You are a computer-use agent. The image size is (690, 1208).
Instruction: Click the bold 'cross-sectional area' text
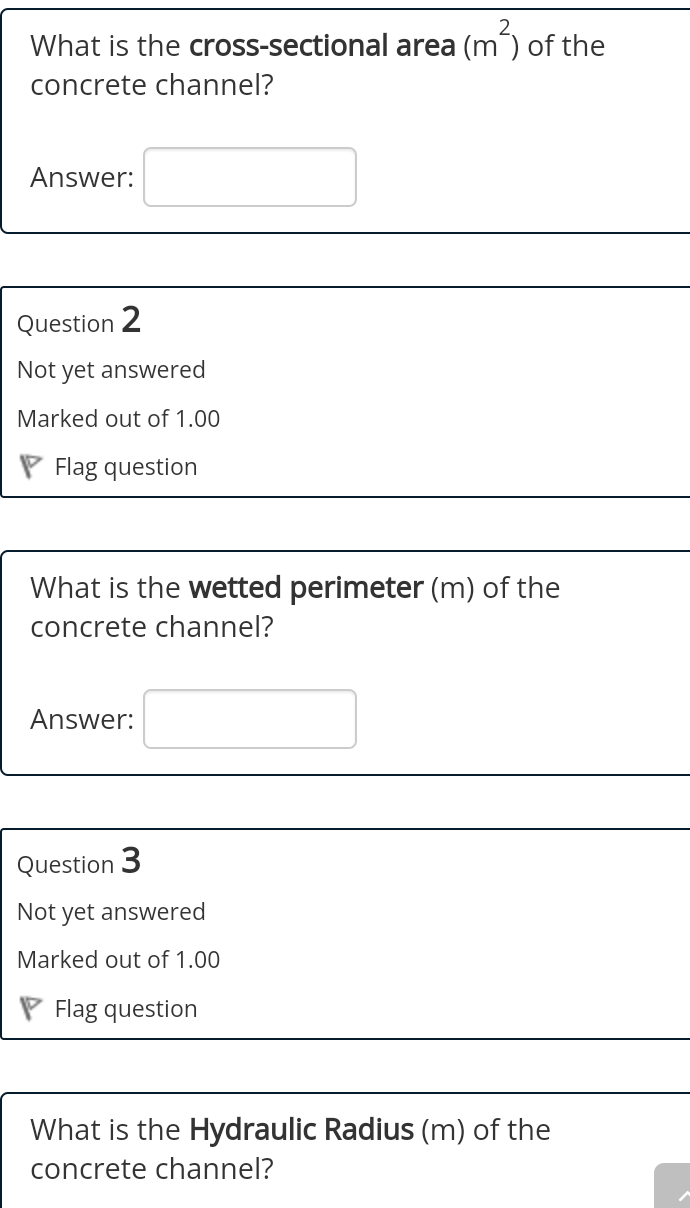coord(322,46)
